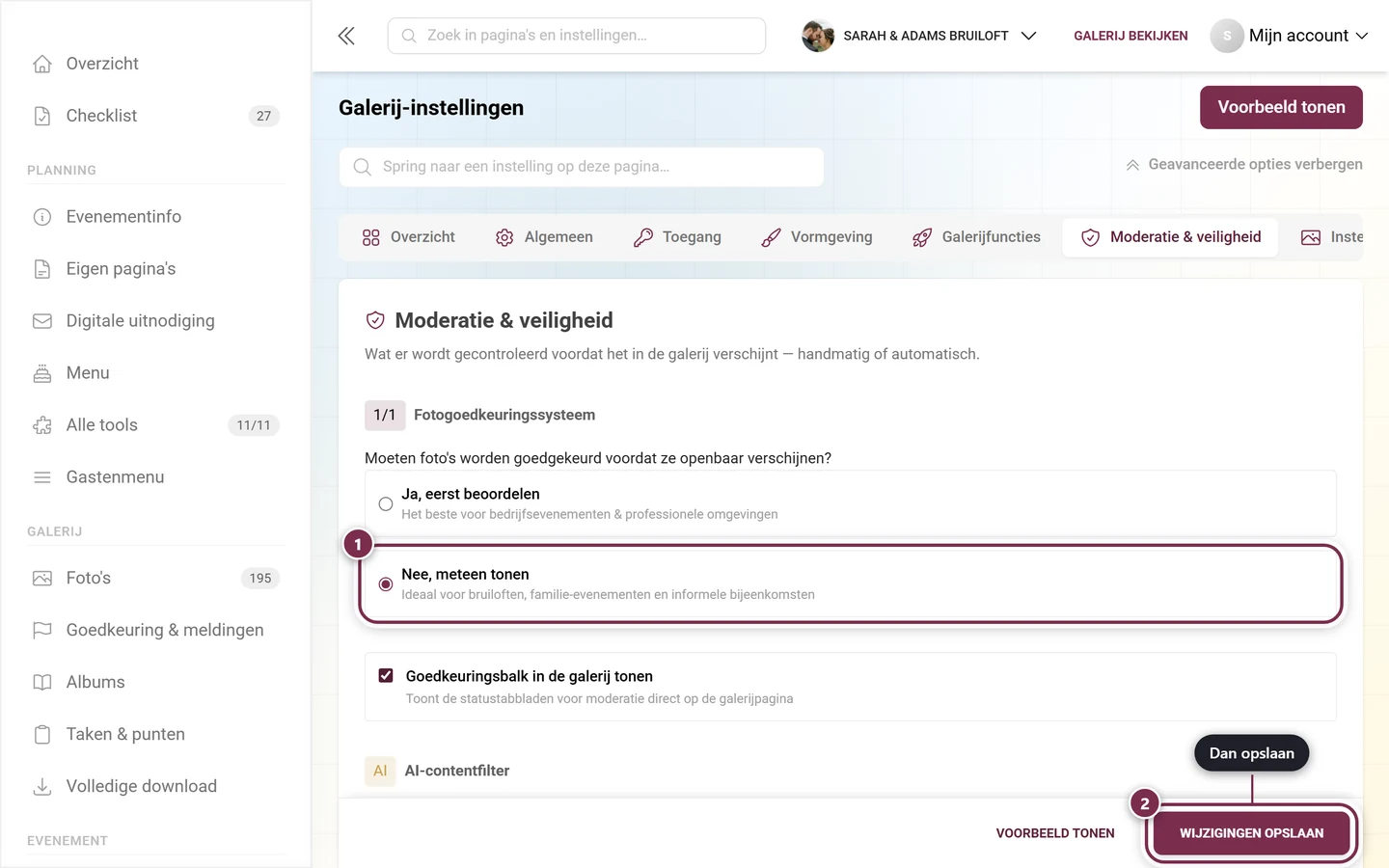Click the Overzicht home icon in sidebar

point(42,64)
